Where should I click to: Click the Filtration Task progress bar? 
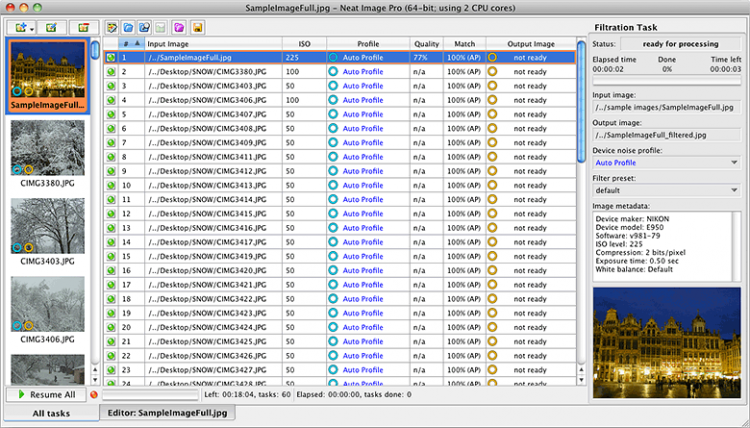coord(666,81)
